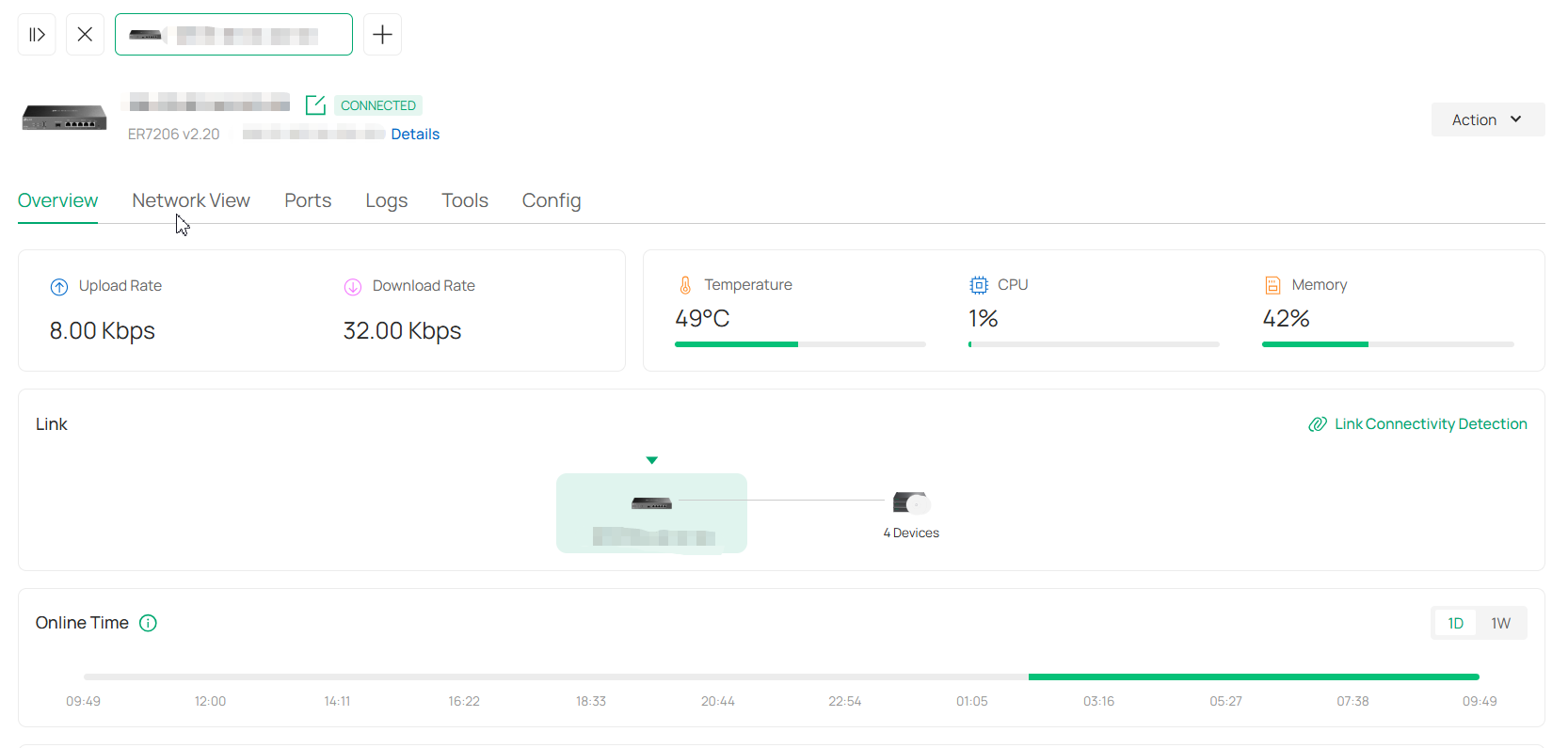Click the 03:16 timeline label
Image resolution: width=1568 pixels, height=748 pixels.
tap(1098, 701)
